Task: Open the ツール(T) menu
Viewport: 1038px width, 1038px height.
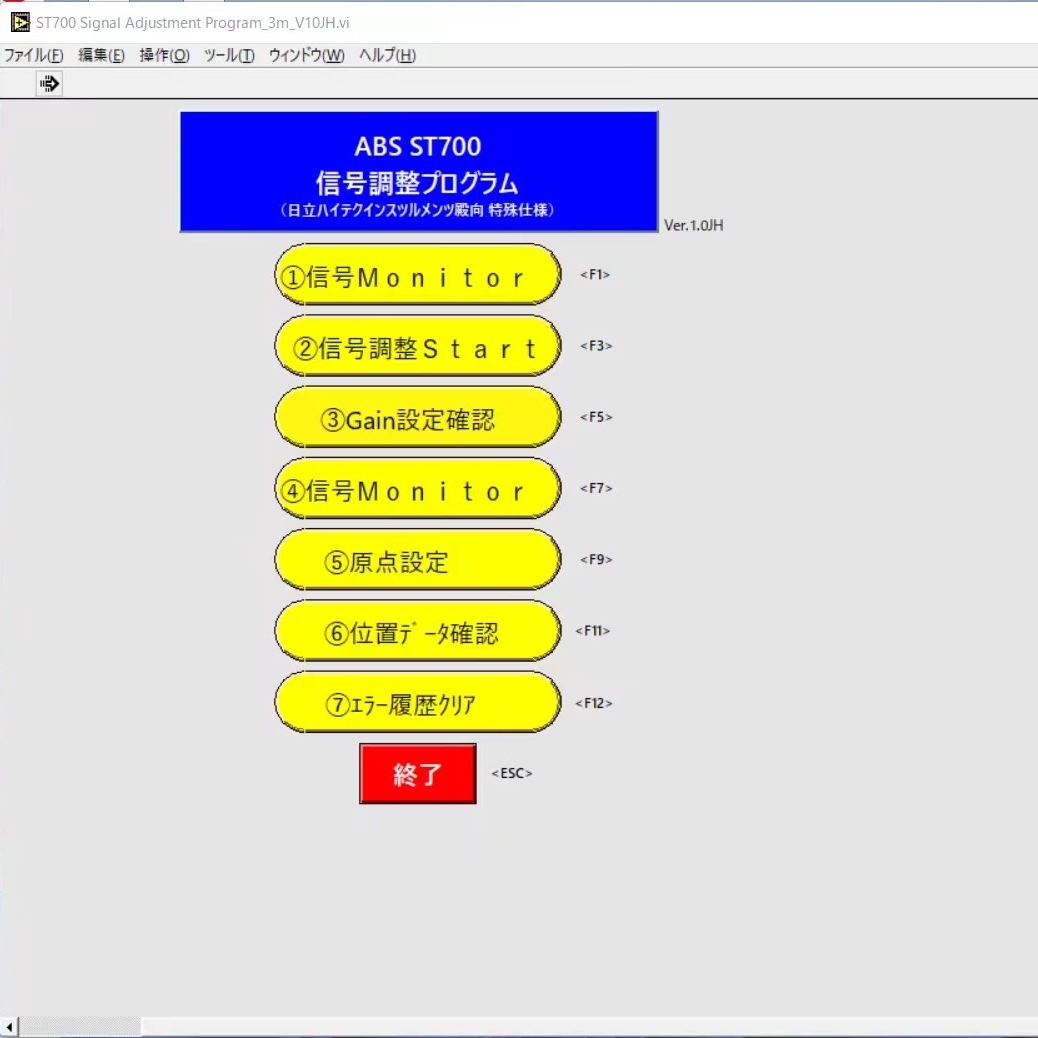Action: point(229,56)
